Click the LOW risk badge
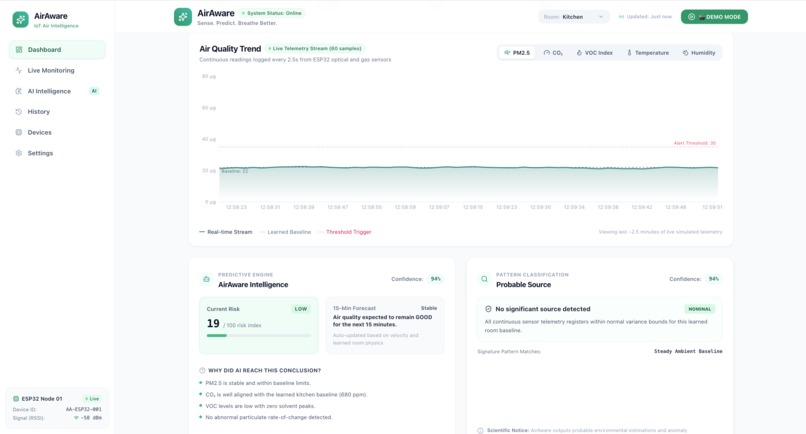The height and width of the screenshot is (434, 806). click(x=301, y=309)
